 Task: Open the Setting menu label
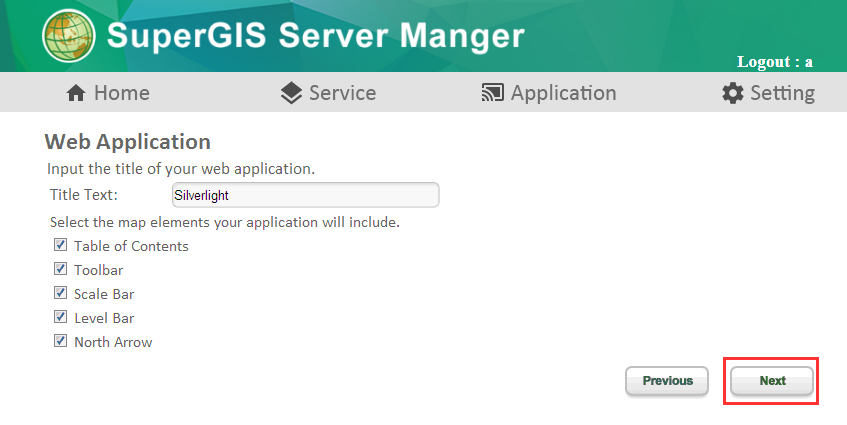coord(782,93)
